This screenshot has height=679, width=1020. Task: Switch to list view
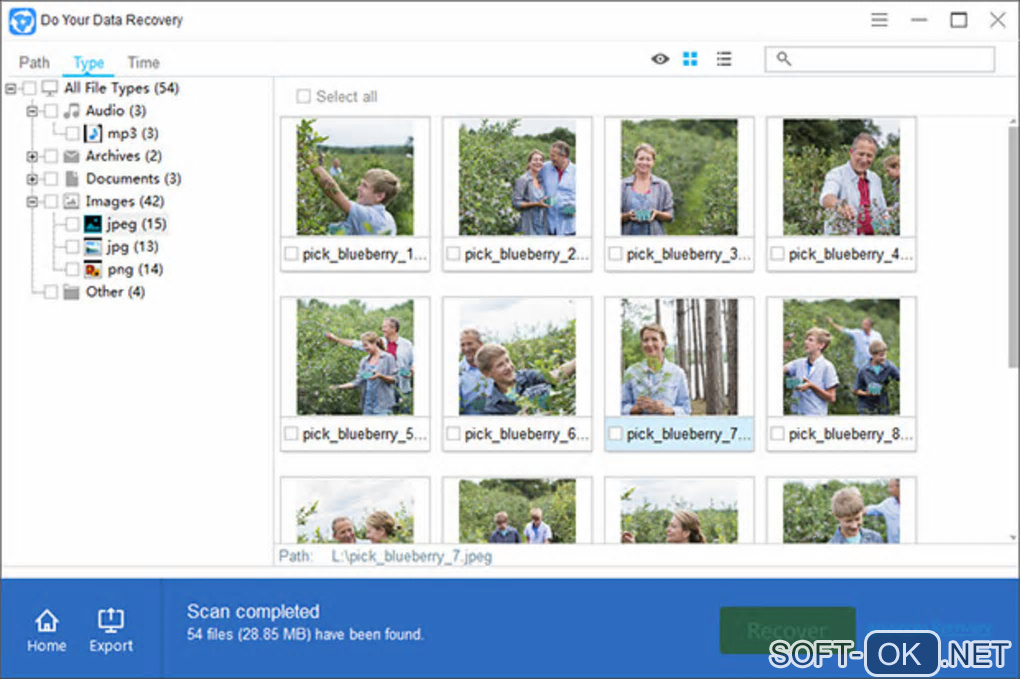[724, 60]
